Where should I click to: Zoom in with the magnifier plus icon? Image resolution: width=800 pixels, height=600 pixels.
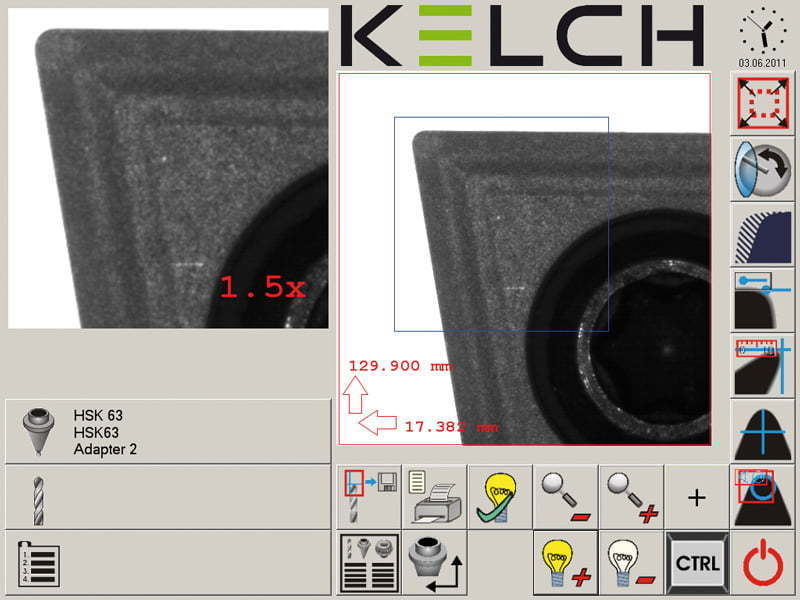point(632,498)
